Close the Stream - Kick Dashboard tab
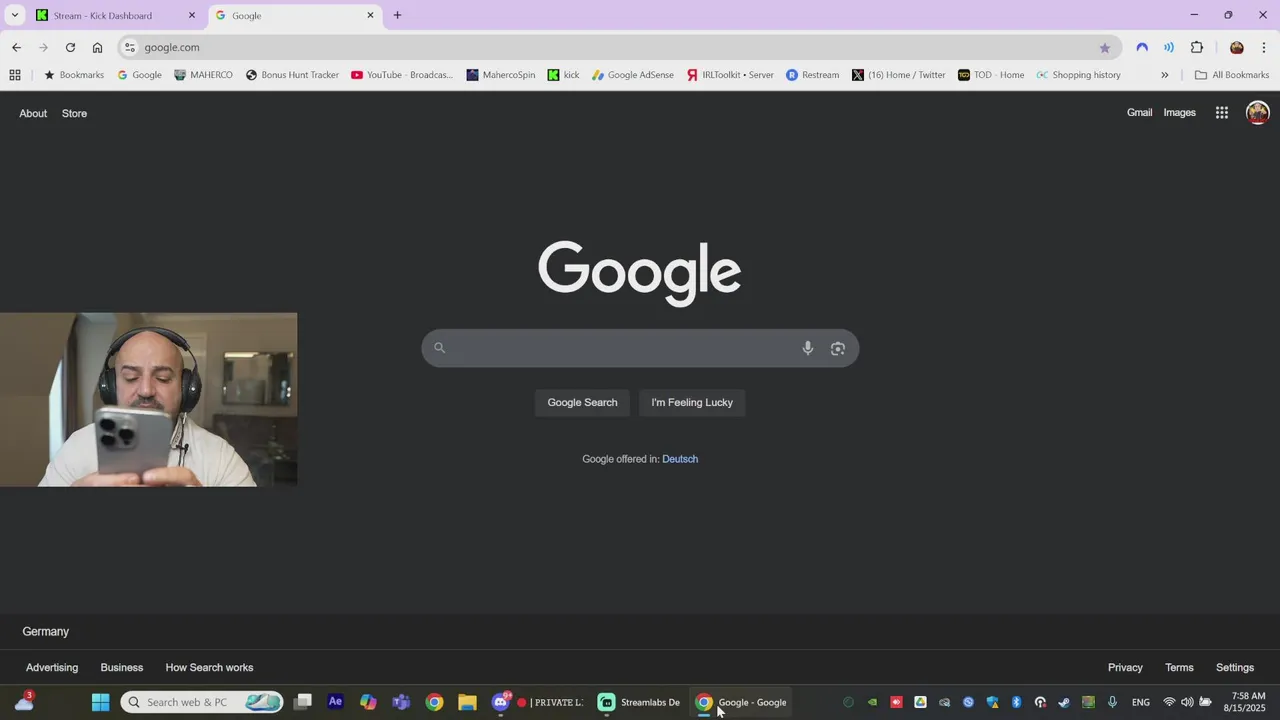The height and width of the screenshot is (720, 1280). pos(192,15)
